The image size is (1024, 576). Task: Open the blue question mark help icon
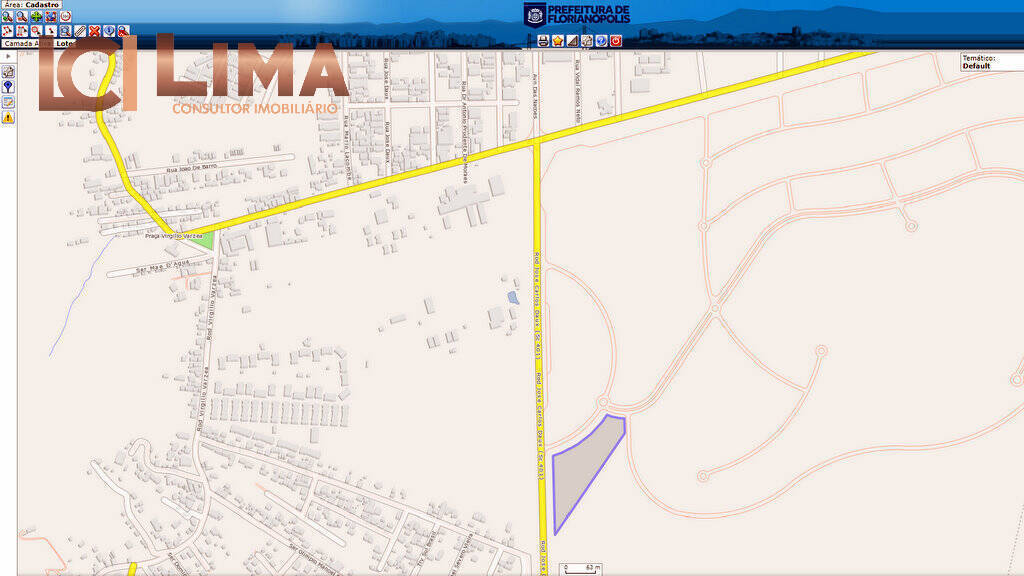601,41
